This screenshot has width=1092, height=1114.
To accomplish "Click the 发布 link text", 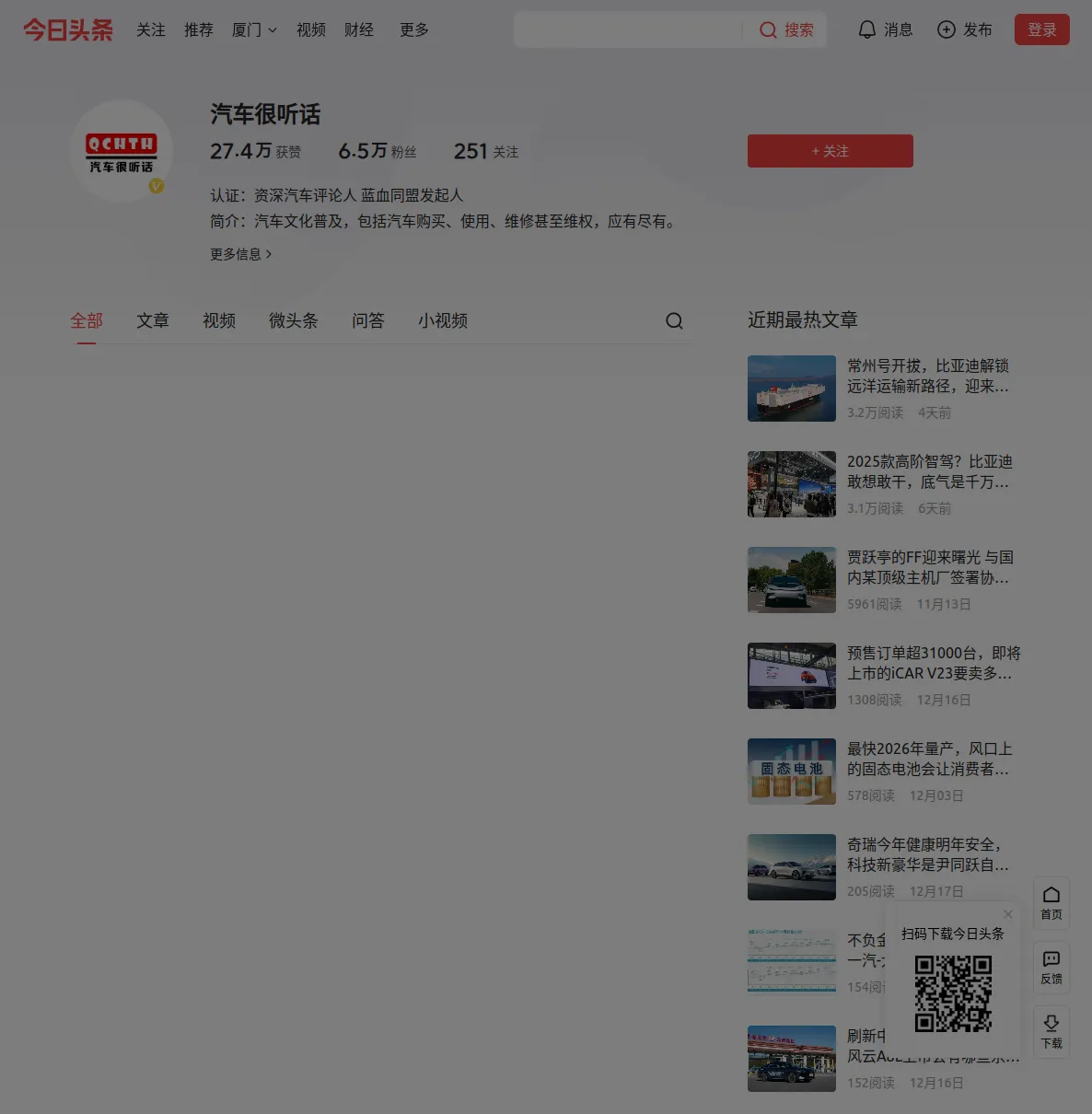I will click(978, 29).
